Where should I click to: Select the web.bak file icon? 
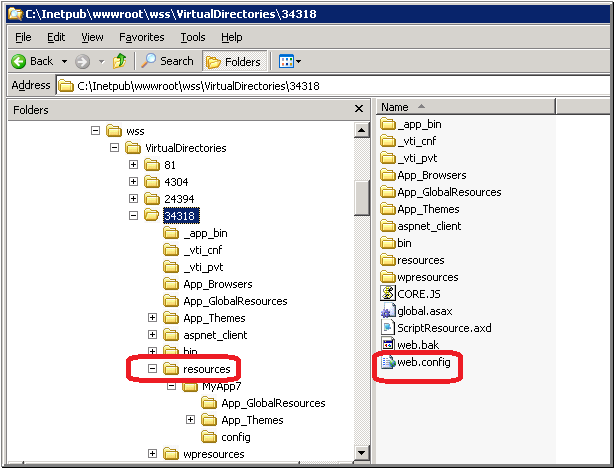click(x=388, y=345)
